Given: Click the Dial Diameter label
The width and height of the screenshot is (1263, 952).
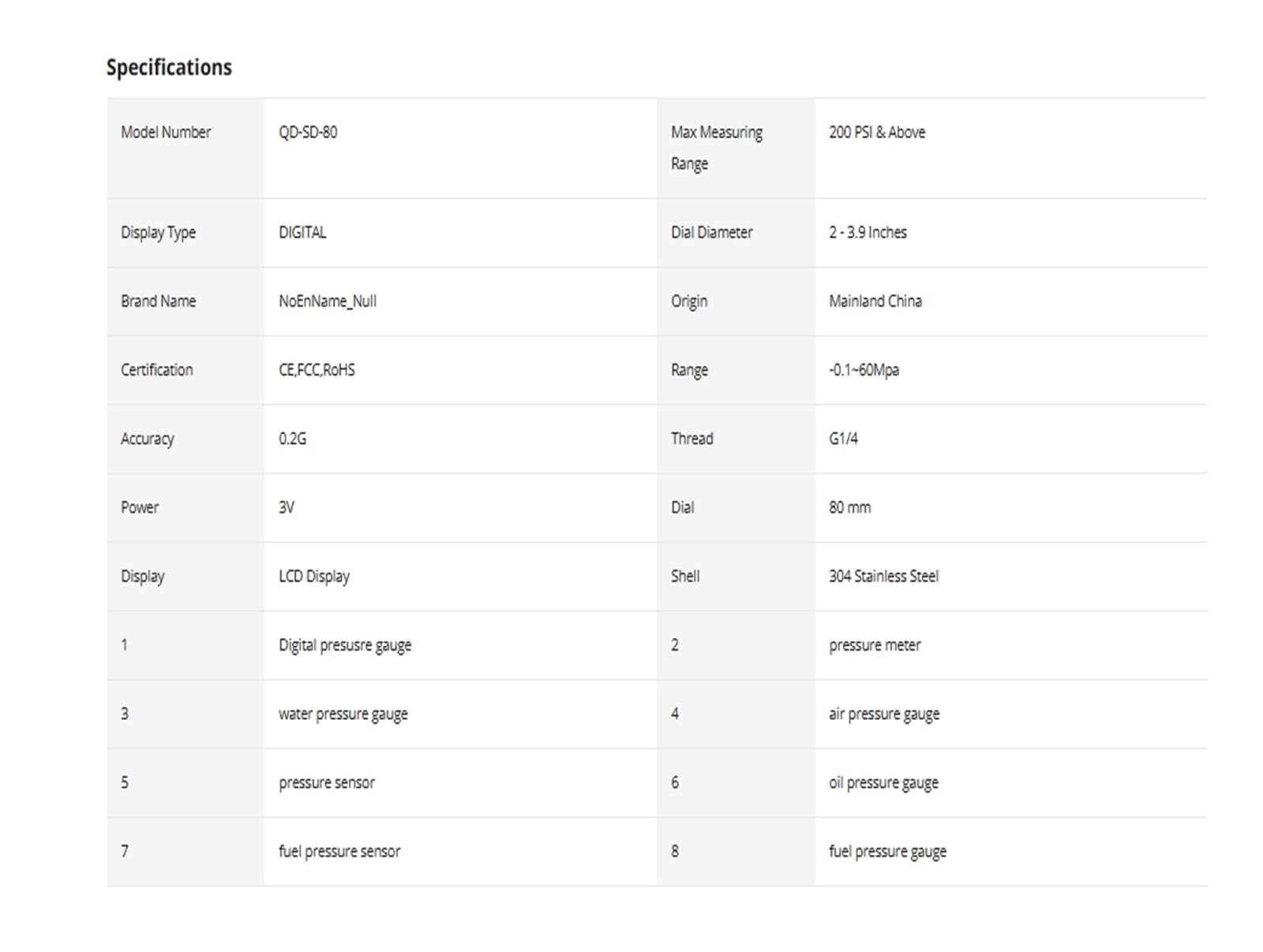Looking at the screenshot, I should 711,232.
